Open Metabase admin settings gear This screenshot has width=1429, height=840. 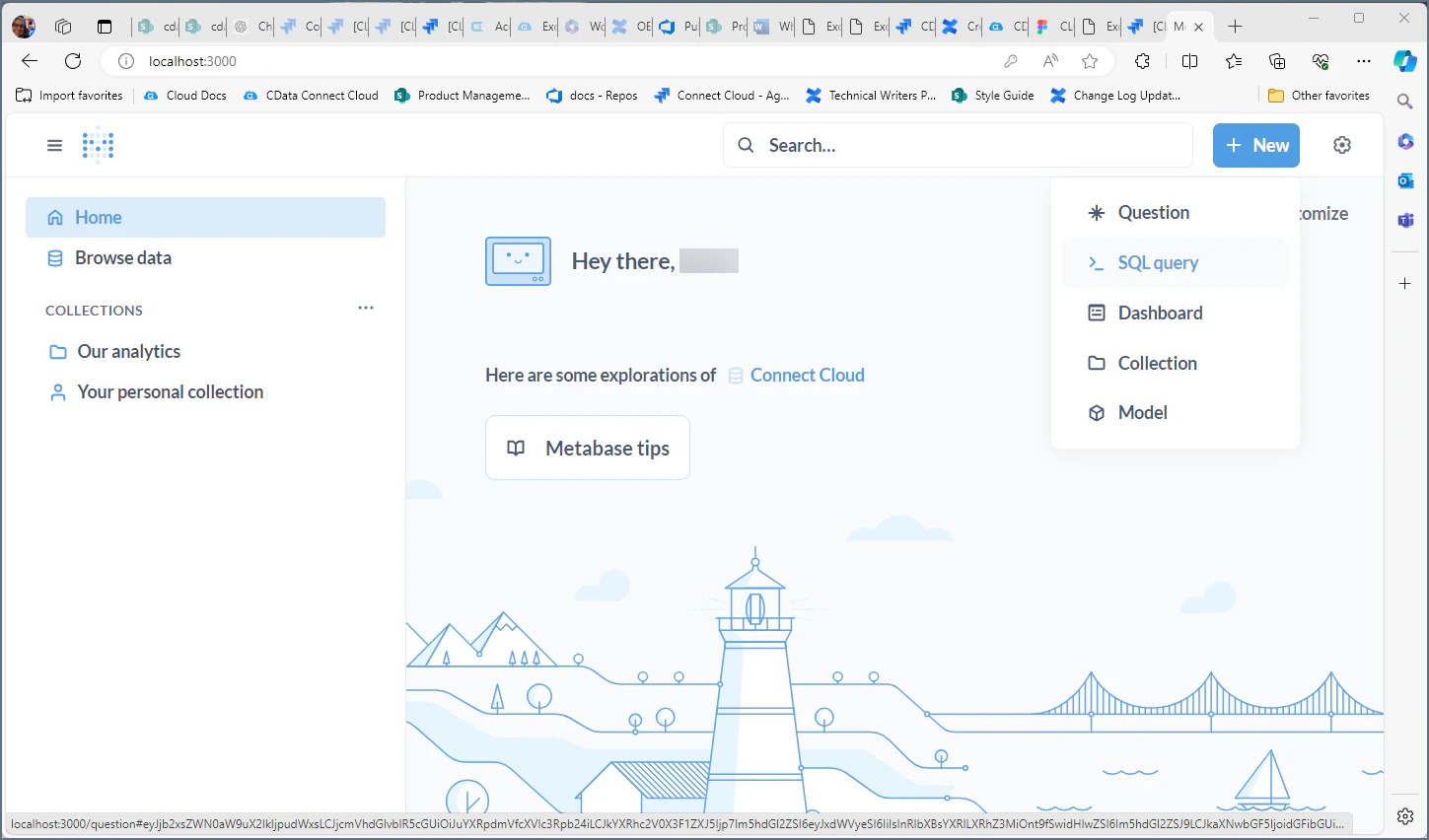1342,144
